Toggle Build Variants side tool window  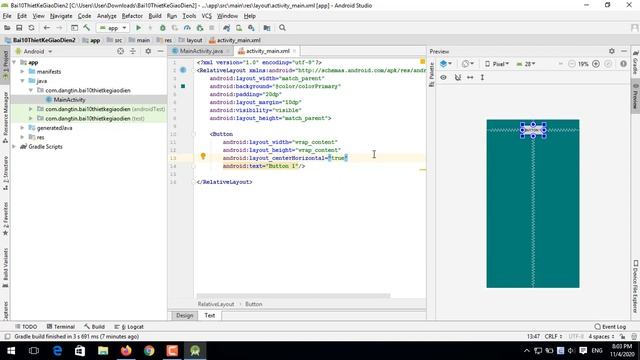pos(5,267)
